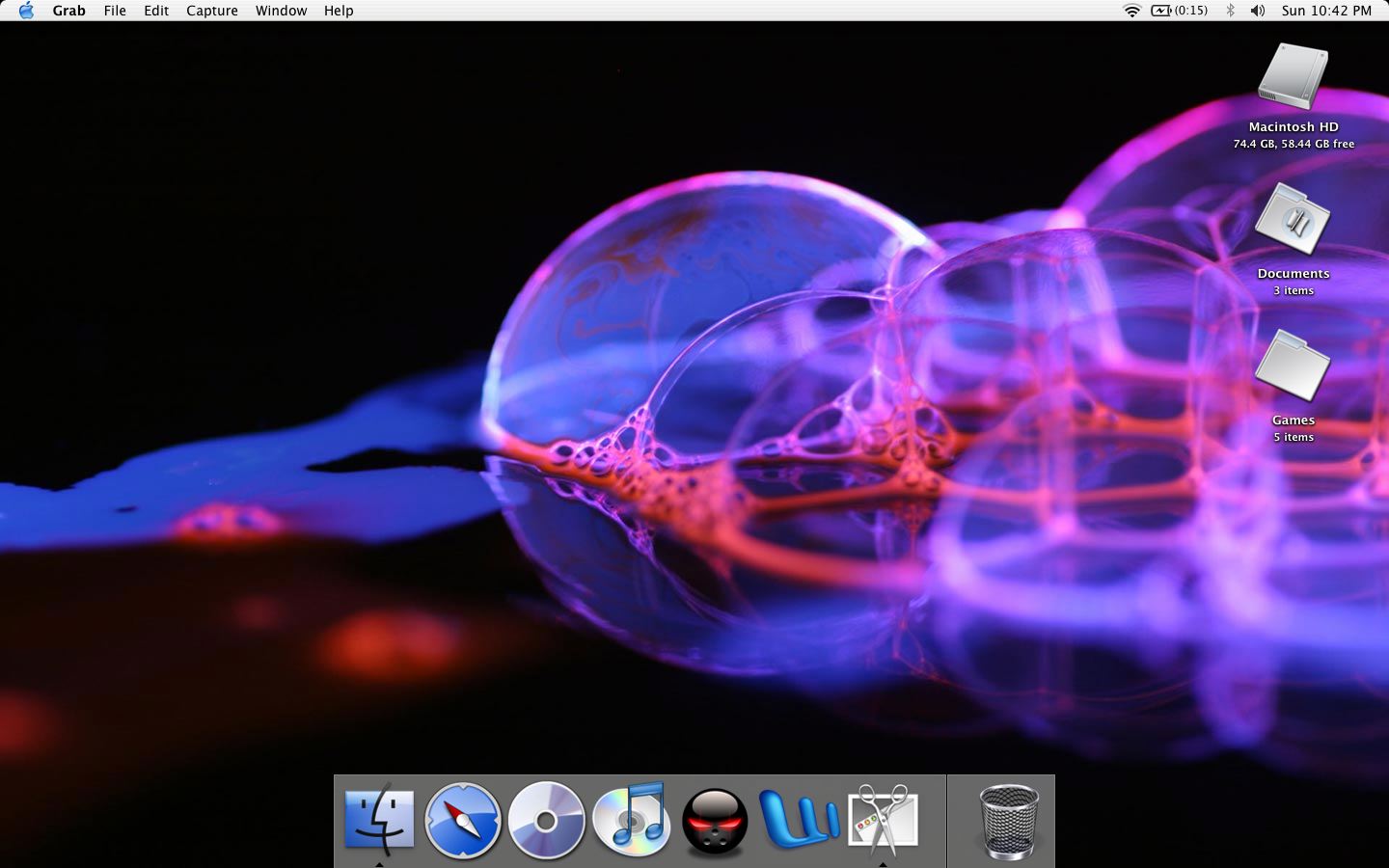The image size is (1389, 868).
Task: Open Finder from the Dock
Action: 379,819
